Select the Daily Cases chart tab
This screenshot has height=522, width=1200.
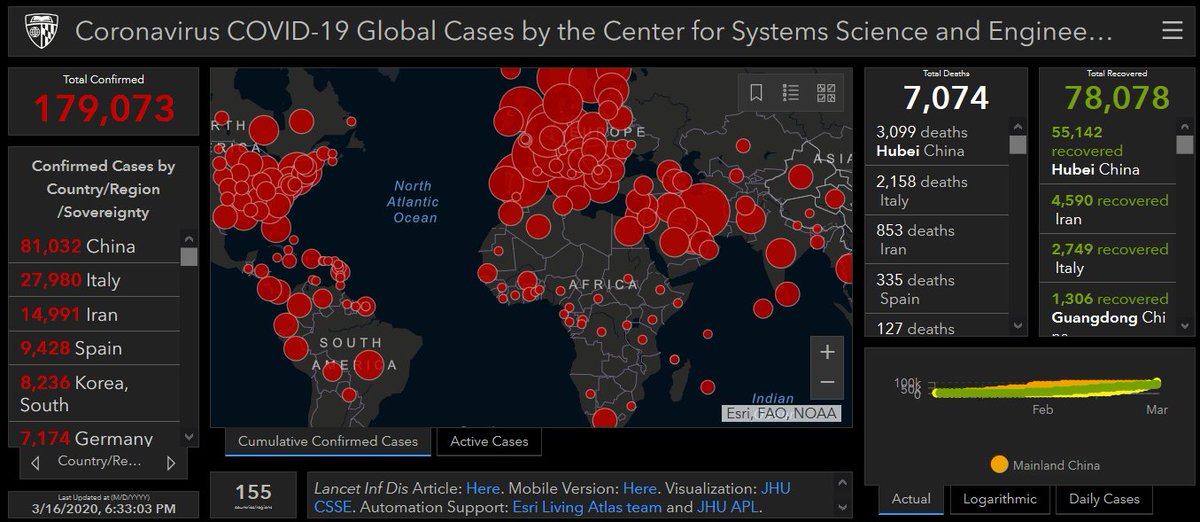(1104, 498)
